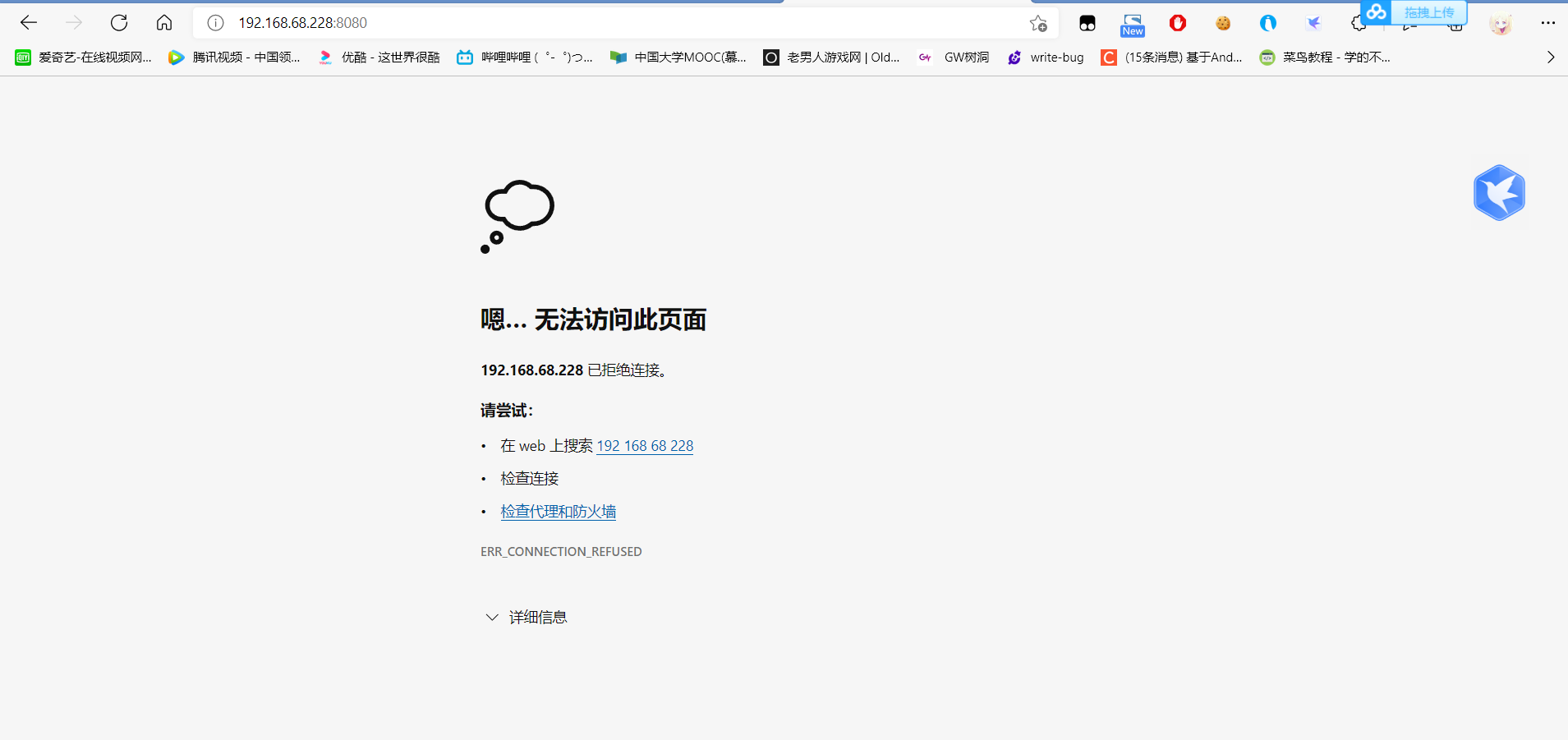
Task: Open the browser profile avatar picture
Action: coord(1502,23)
